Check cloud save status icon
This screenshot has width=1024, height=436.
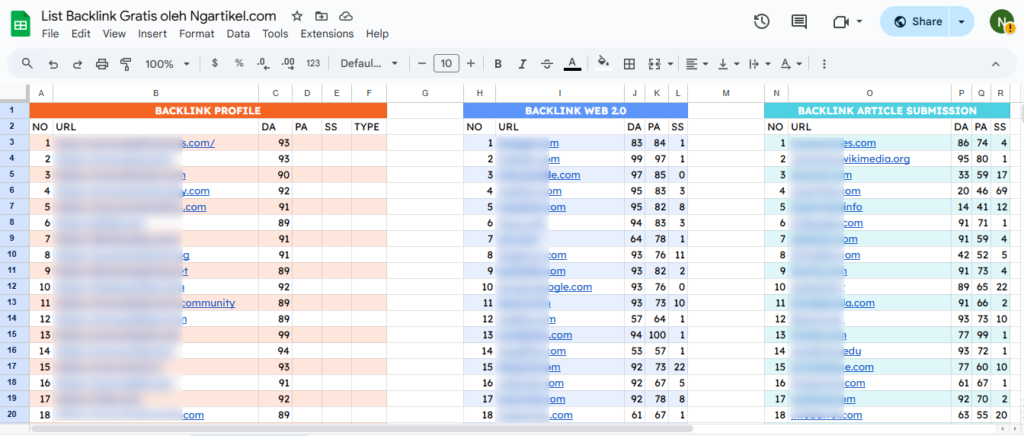click(346, 16)
